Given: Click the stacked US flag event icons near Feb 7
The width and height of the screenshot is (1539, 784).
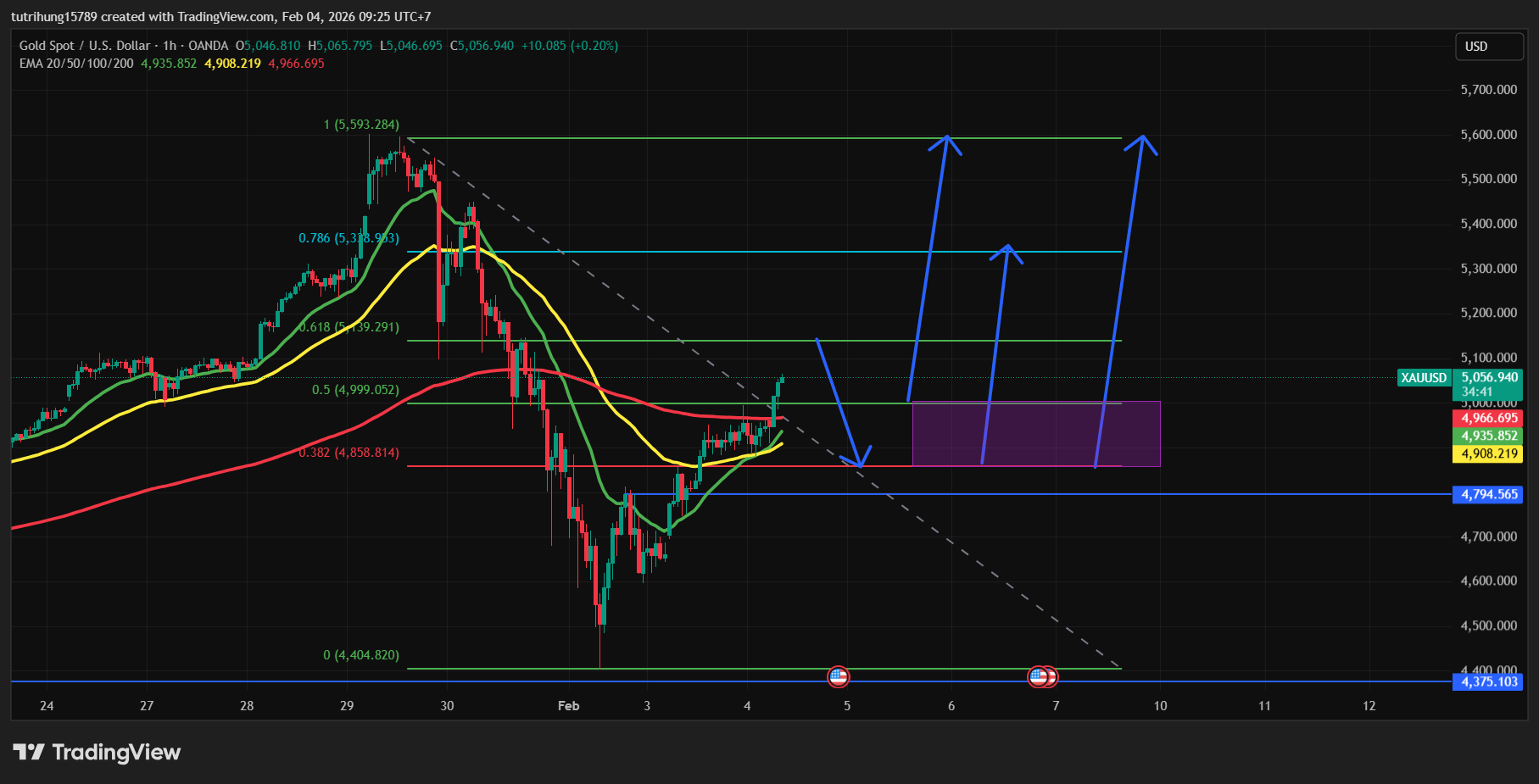Looking at the screenshot, I should click(1042, 676).
